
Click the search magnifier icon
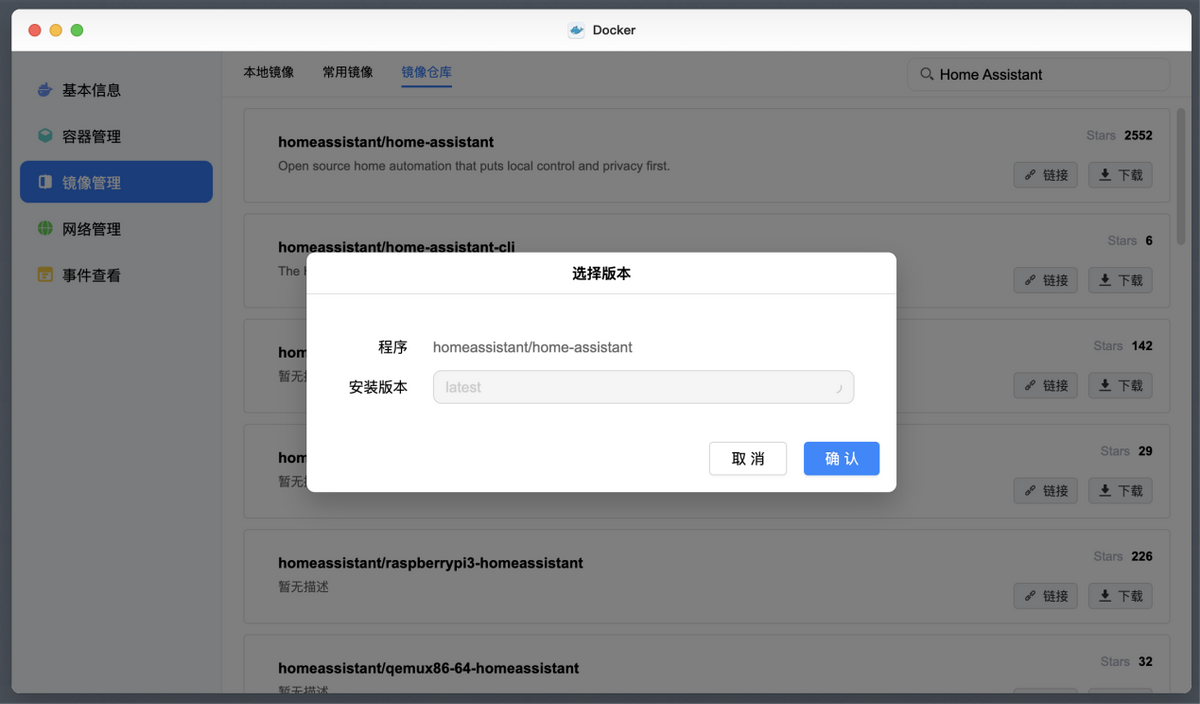click(926, 74)
